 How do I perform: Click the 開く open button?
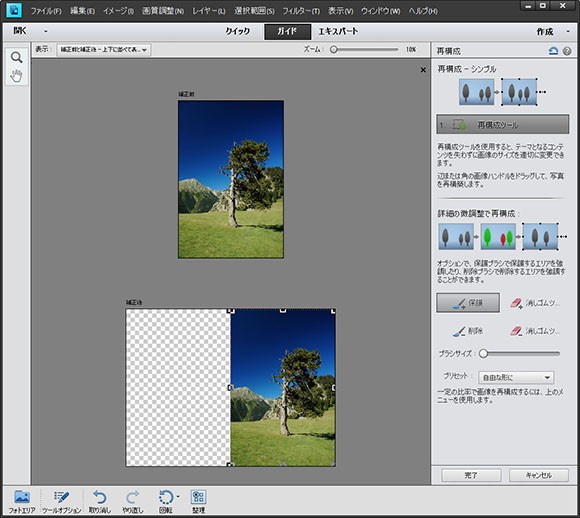20,31
